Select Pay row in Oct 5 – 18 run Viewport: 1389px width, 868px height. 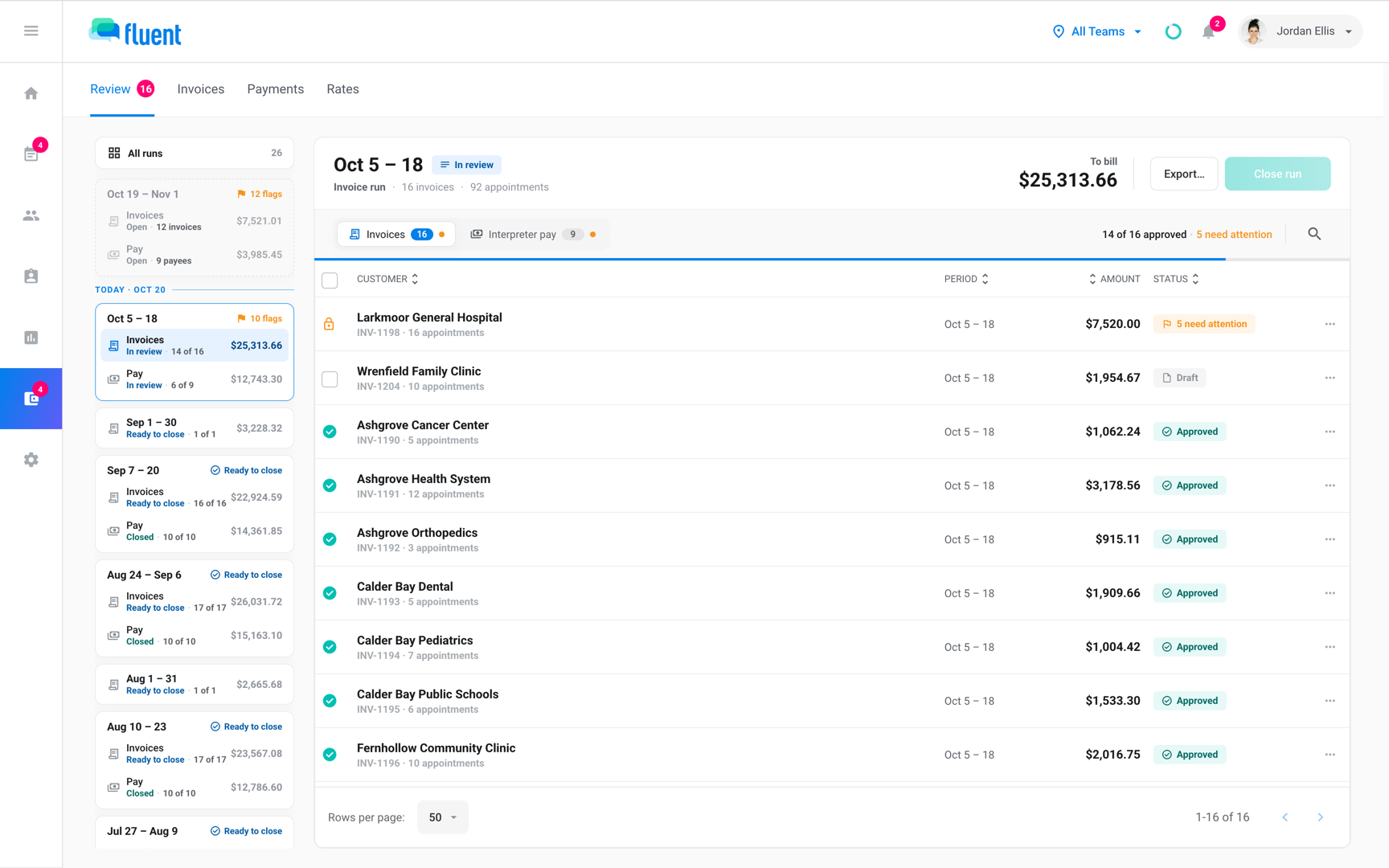pyautogui.click(x=195, y=379)
